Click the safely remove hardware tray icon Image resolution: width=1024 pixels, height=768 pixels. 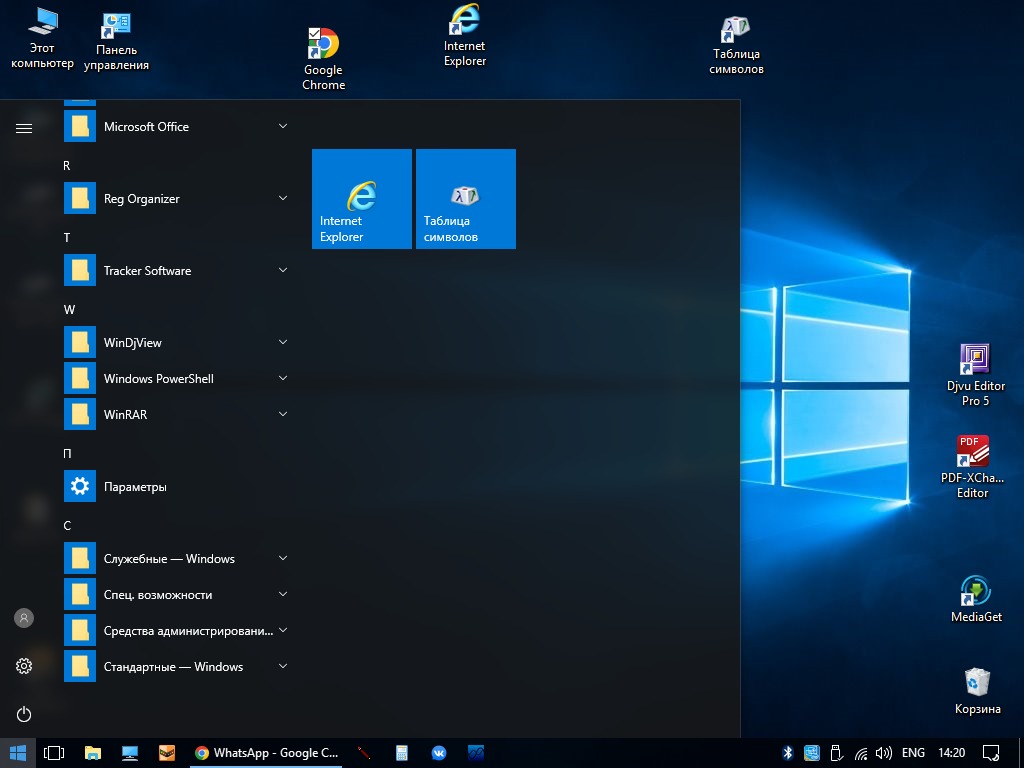(x=836, y=753)
